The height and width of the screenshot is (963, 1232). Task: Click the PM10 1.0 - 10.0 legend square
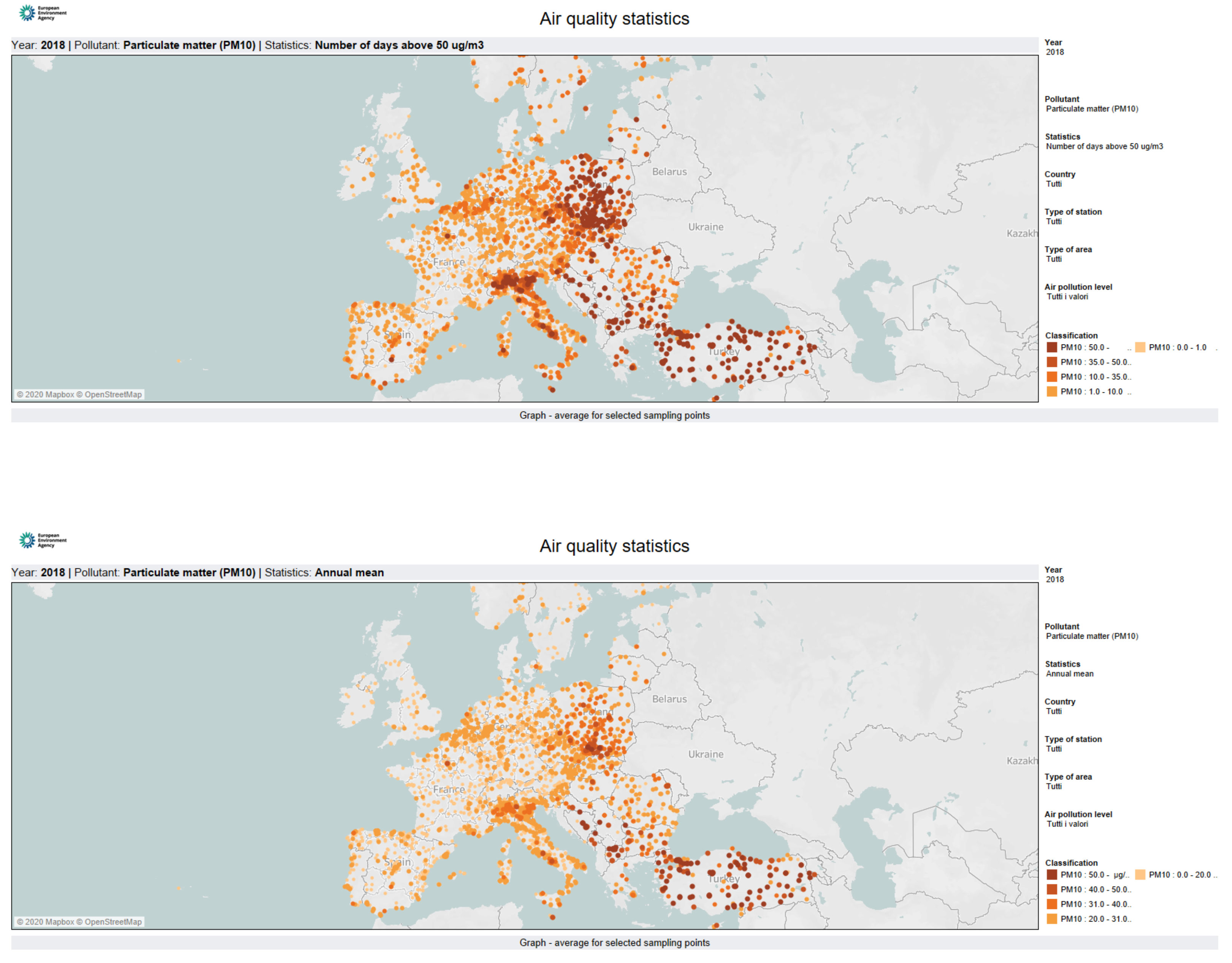[x=1051, y=392]
